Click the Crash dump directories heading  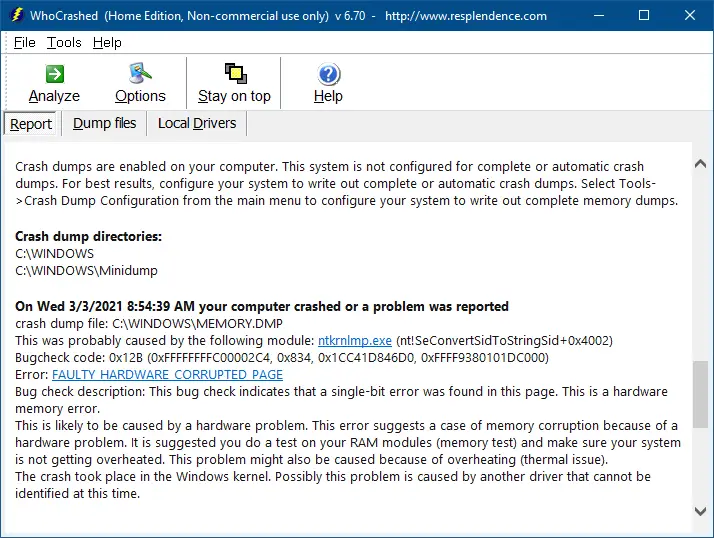click(88, 236)
